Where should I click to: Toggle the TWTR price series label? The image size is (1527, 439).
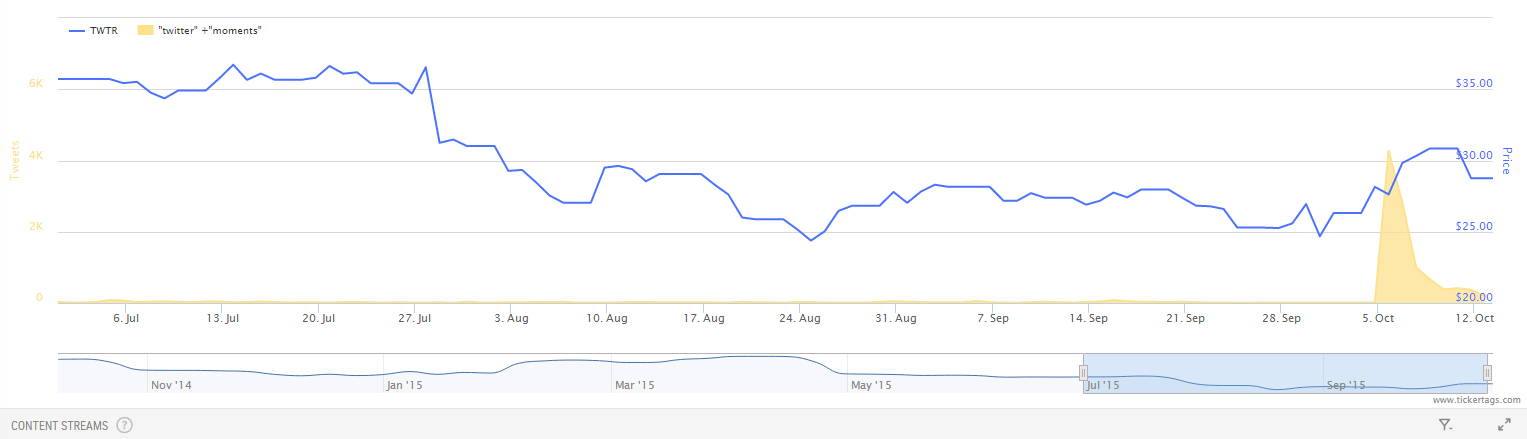tap(104, 31)
